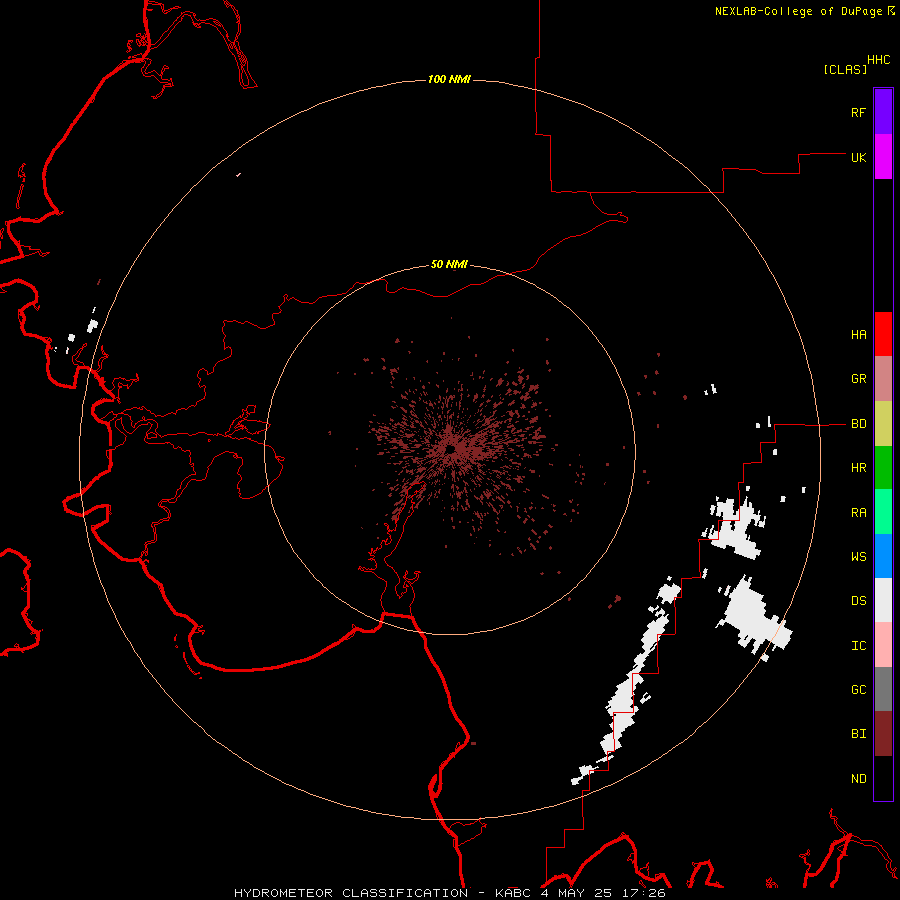Click the [CLAS] legend header
The width and height of the screenshot is (900, 900).
pyautogui.click(x=845, y=70)
